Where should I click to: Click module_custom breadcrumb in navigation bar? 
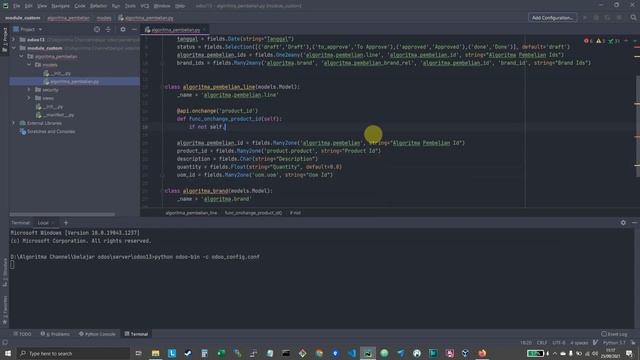[23, 18]
